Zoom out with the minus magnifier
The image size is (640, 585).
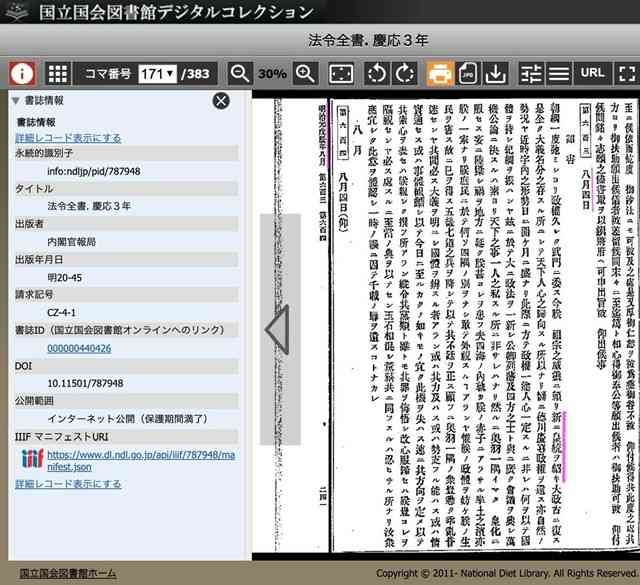(240, 74)
